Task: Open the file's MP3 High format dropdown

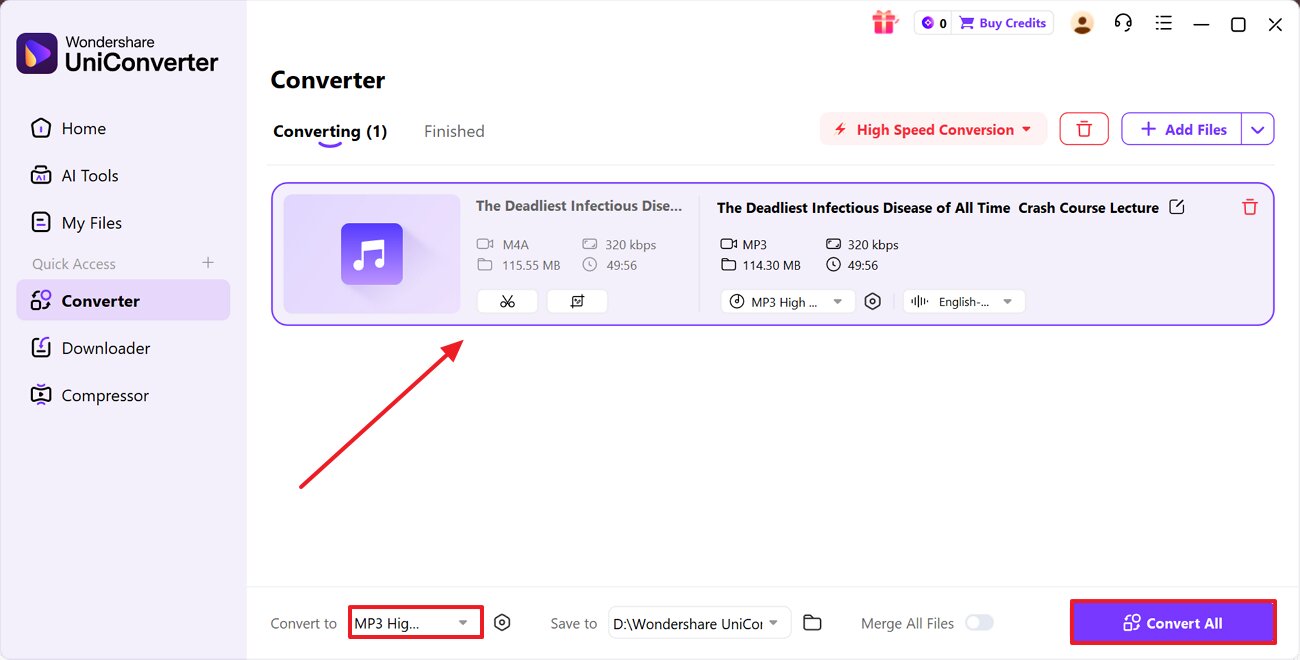Action: (x=788, y=301)
